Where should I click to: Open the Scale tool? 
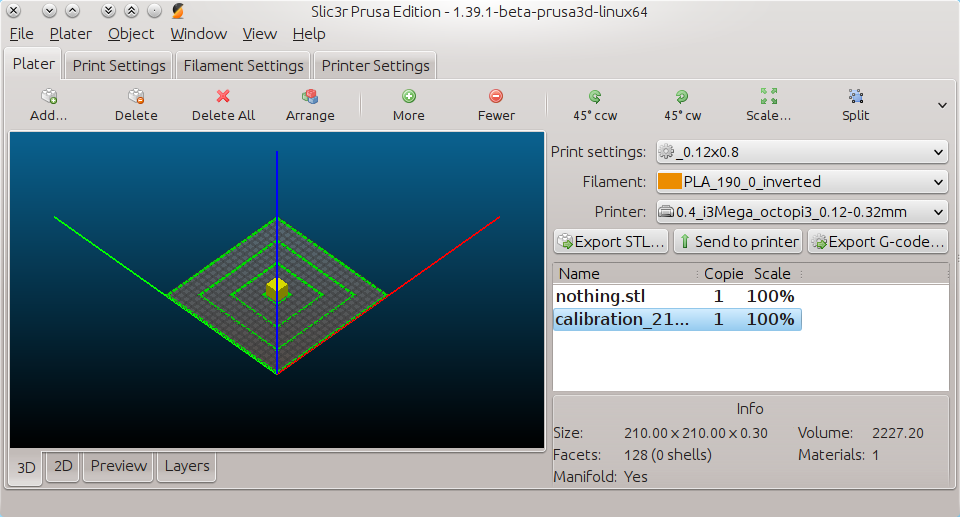click(769, 96)
